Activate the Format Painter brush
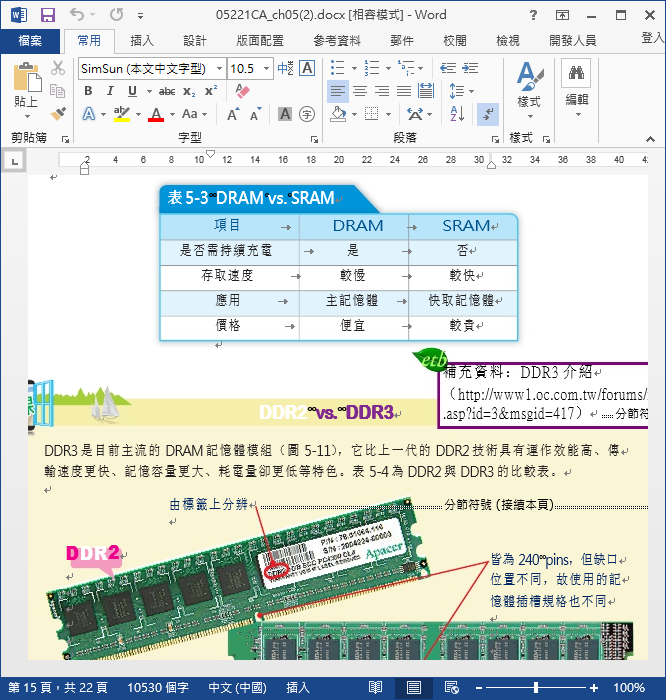Screen dimensions: 666x700 coord(58,114)
